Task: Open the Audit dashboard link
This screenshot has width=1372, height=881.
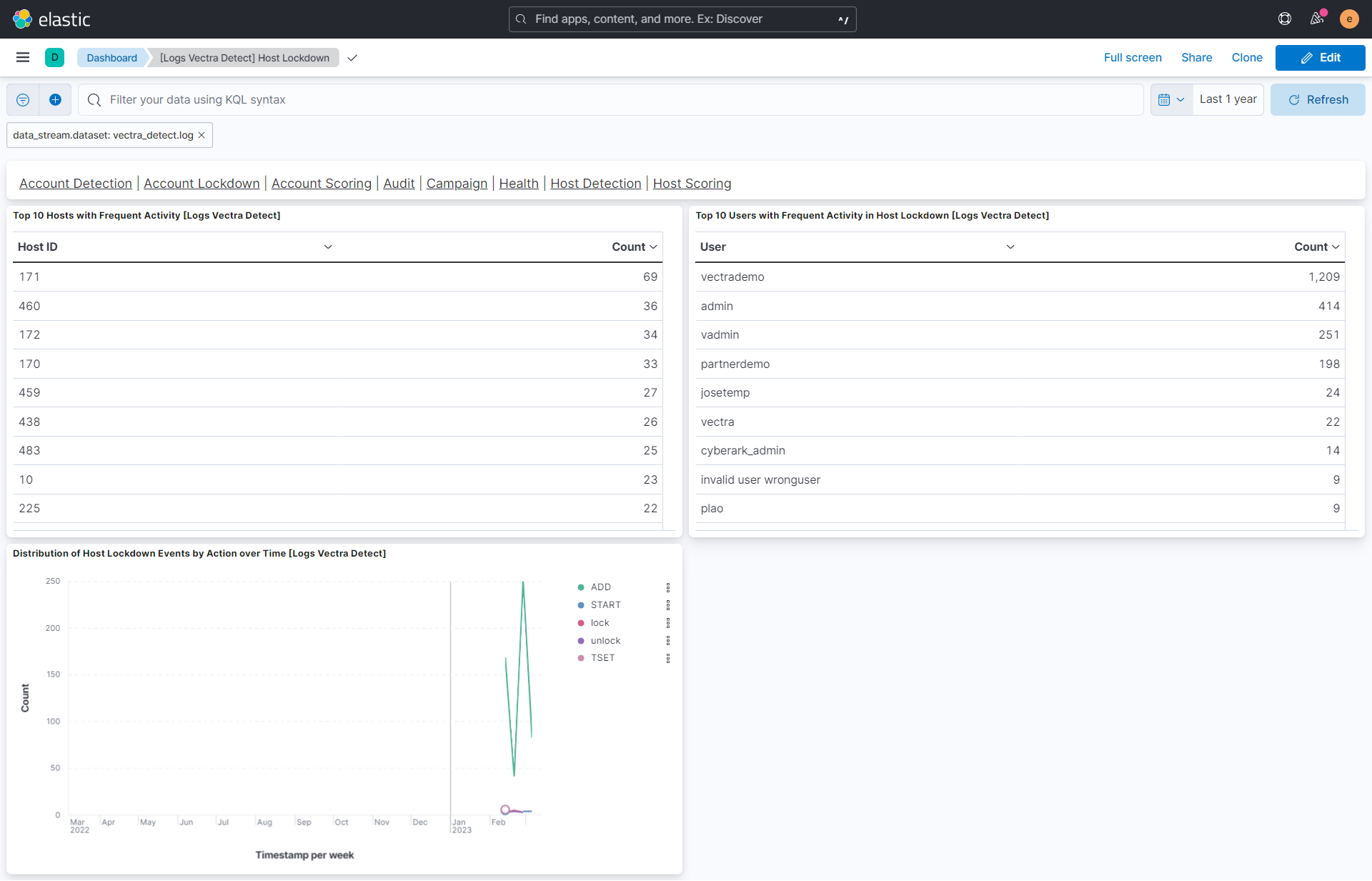Action: (399, 184)
